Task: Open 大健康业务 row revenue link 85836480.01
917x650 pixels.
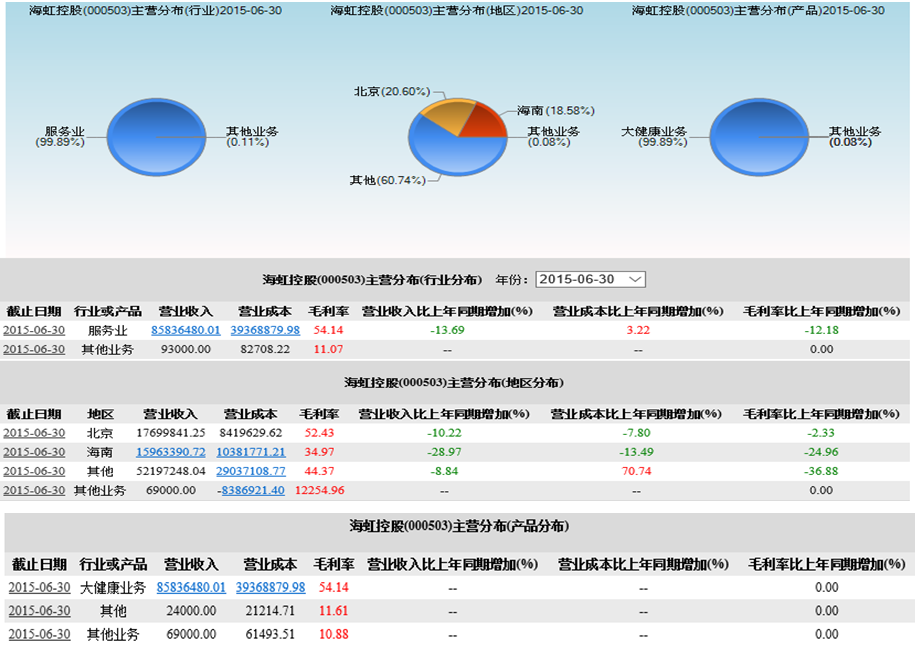Action: pyautogui.click(x=191, y=587)
